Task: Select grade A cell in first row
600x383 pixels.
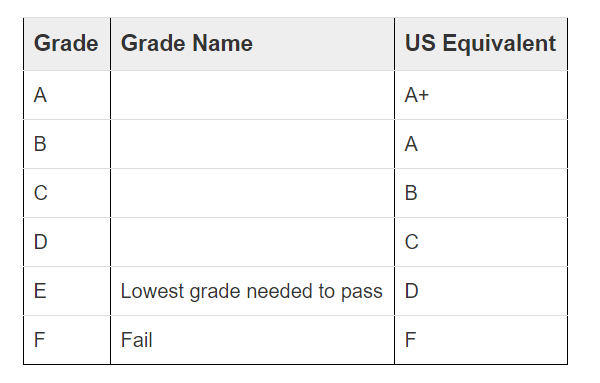Action: click(x=67, y=95)
